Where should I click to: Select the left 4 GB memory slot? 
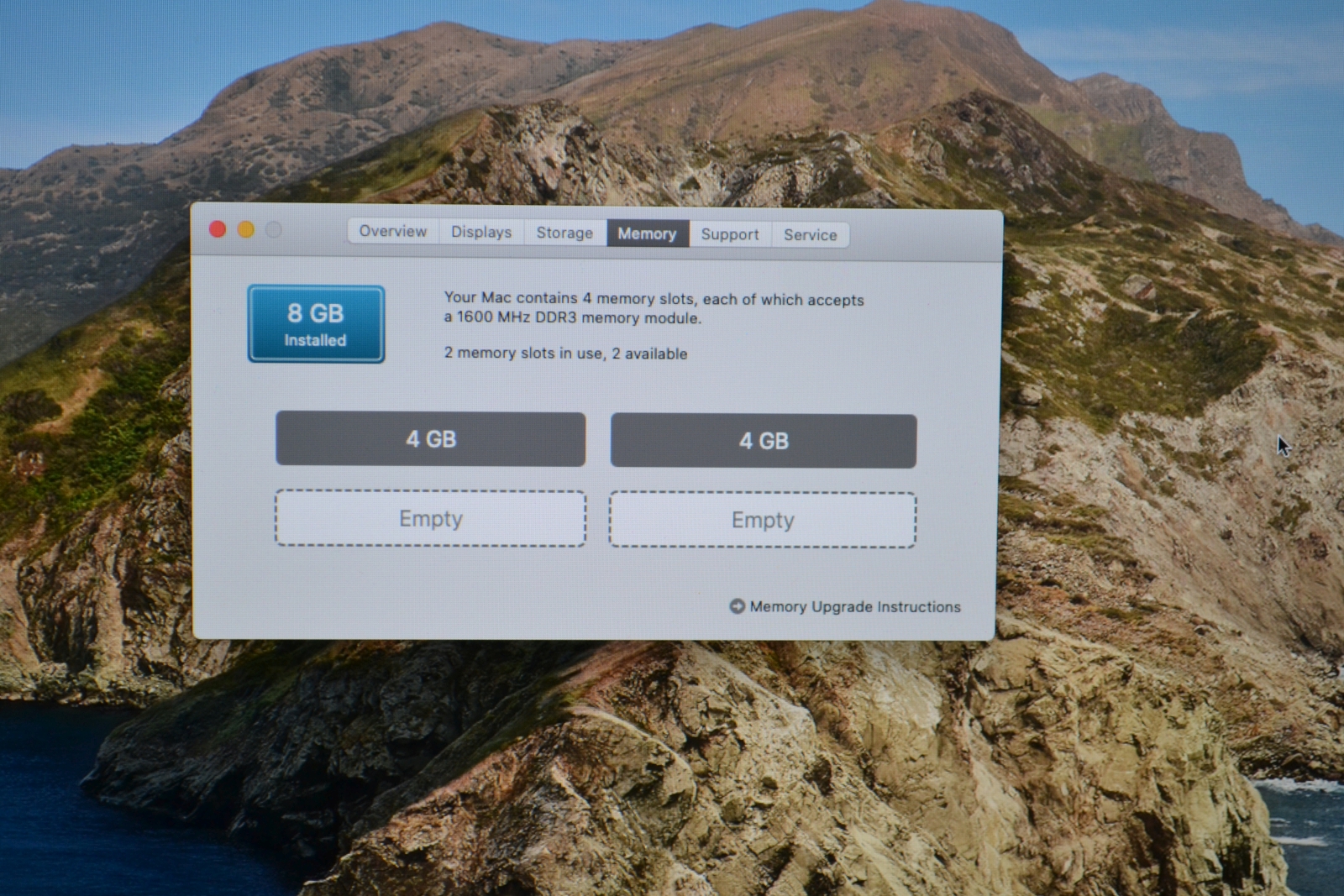(x=430, y=439)
